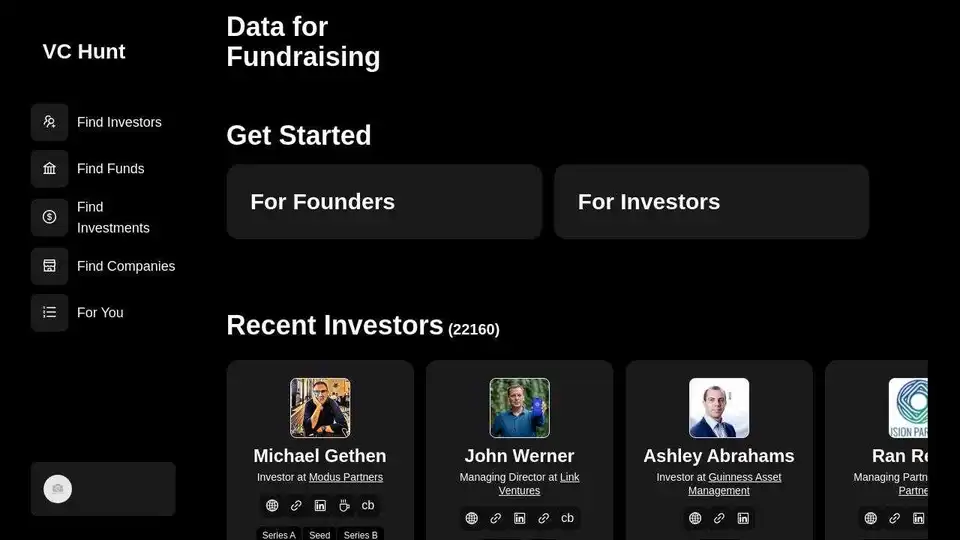960x540 pixels.
Task: Select the Series A tag on Michael Gethen
Action: tap(279, 534)
